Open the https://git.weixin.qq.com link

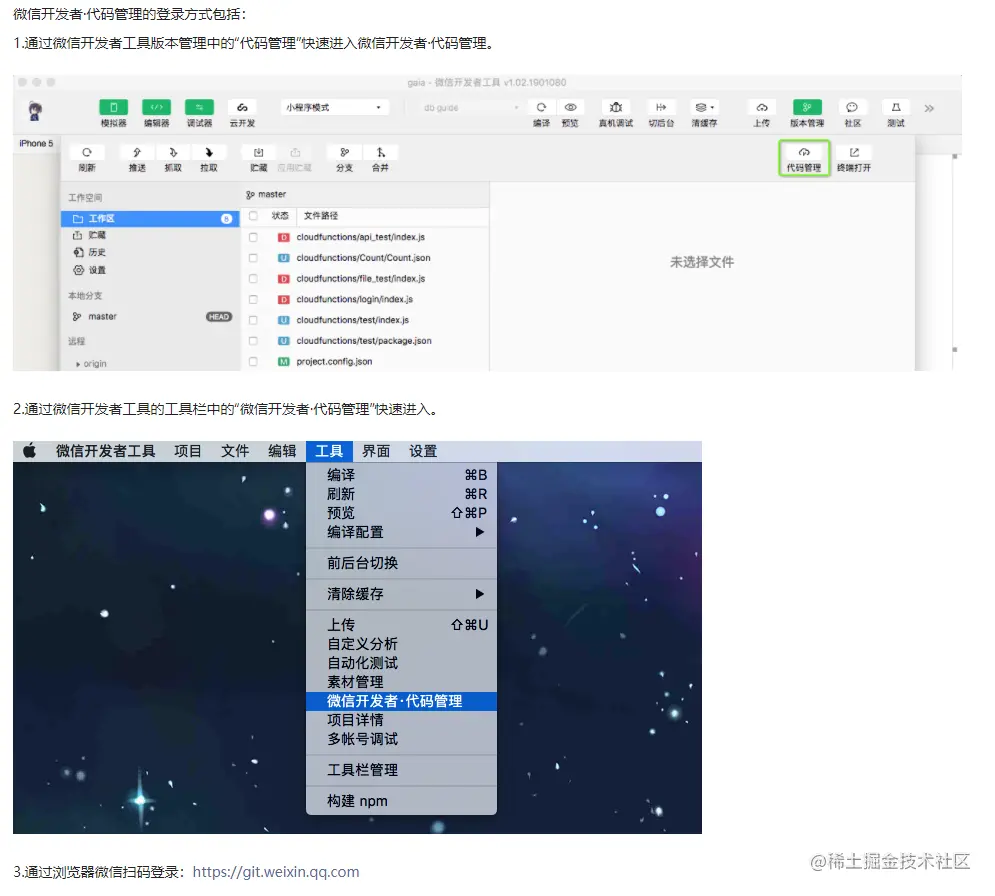tap(276, 872)
